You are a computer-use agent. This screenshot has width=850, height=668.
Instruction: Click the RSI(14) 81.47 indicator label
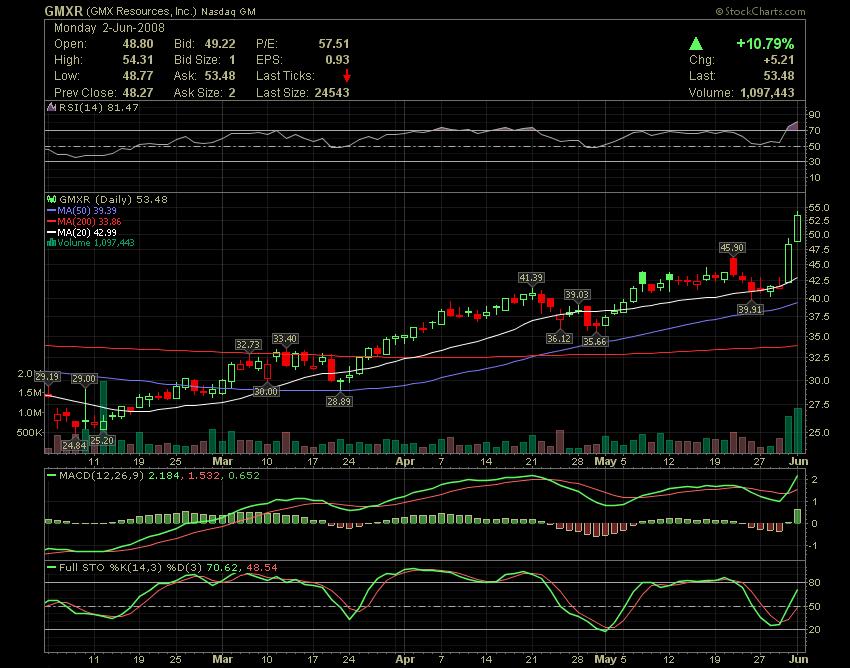coord(99,107)
